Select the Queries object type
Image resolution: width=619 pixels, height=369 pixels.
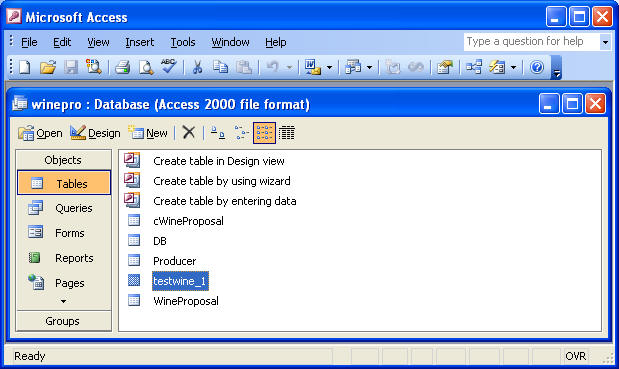click(64, 208)
